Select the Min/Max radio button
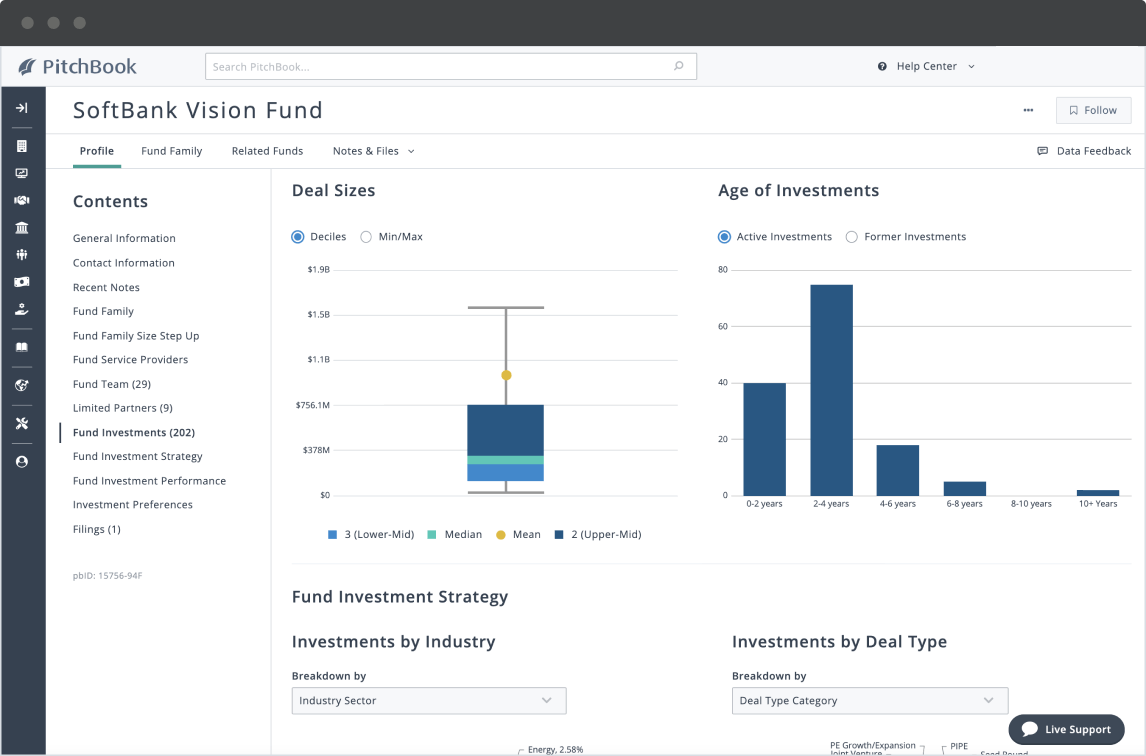This screenshot has height=756, width=1146. coord(366,237)
